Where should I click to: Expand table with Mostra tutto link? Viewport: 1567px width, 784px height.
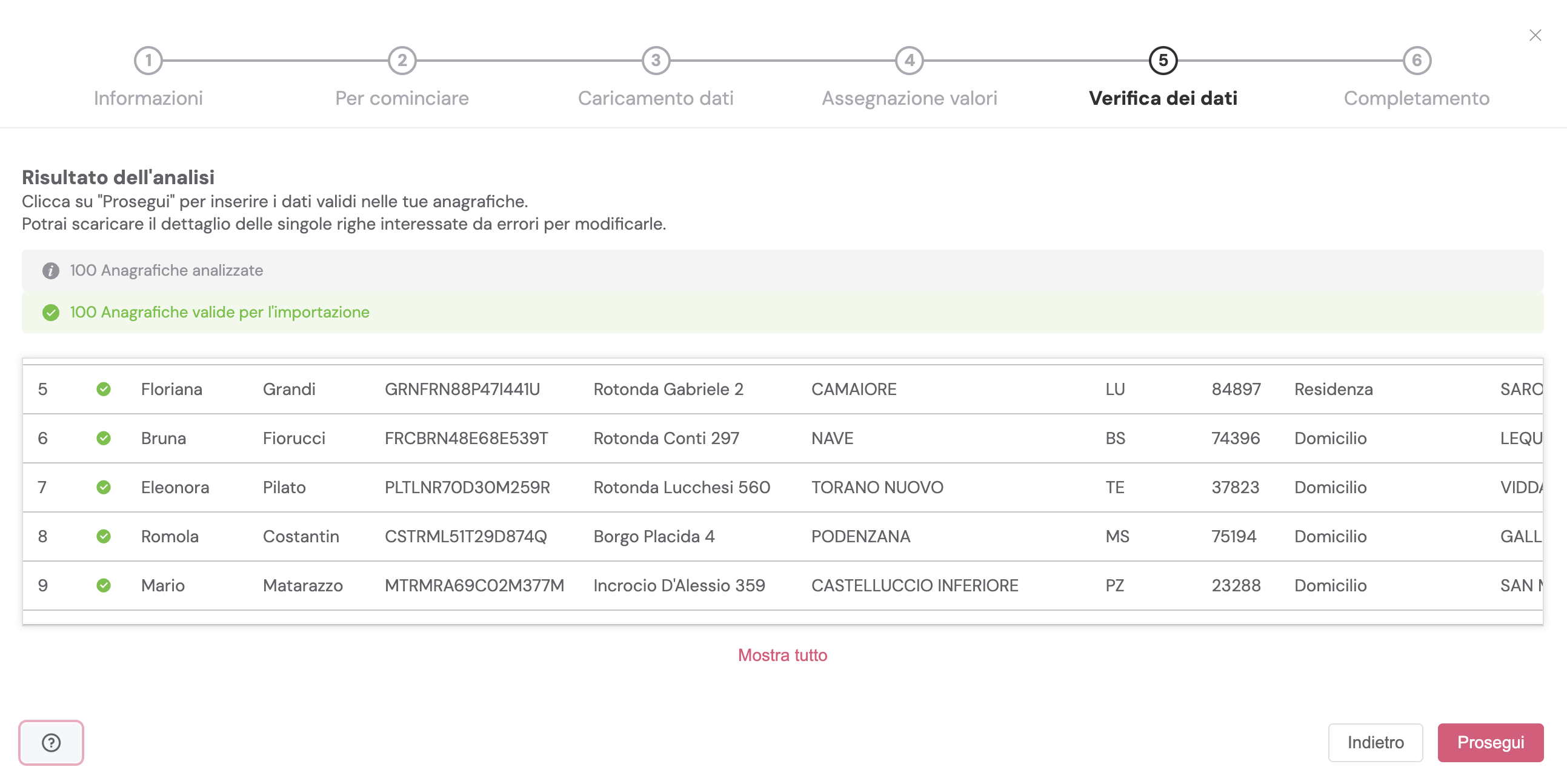click(x=782, y=655)
